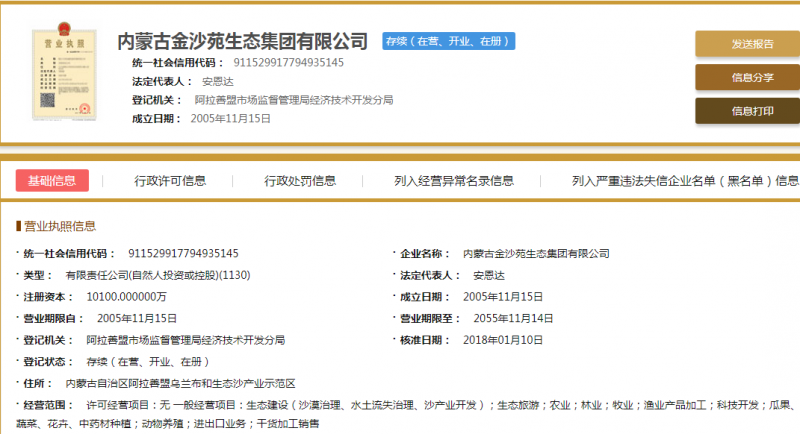This screenshot has width=800, height=434.
Task: Click the 信息打印 button
Action: (747, 111)
